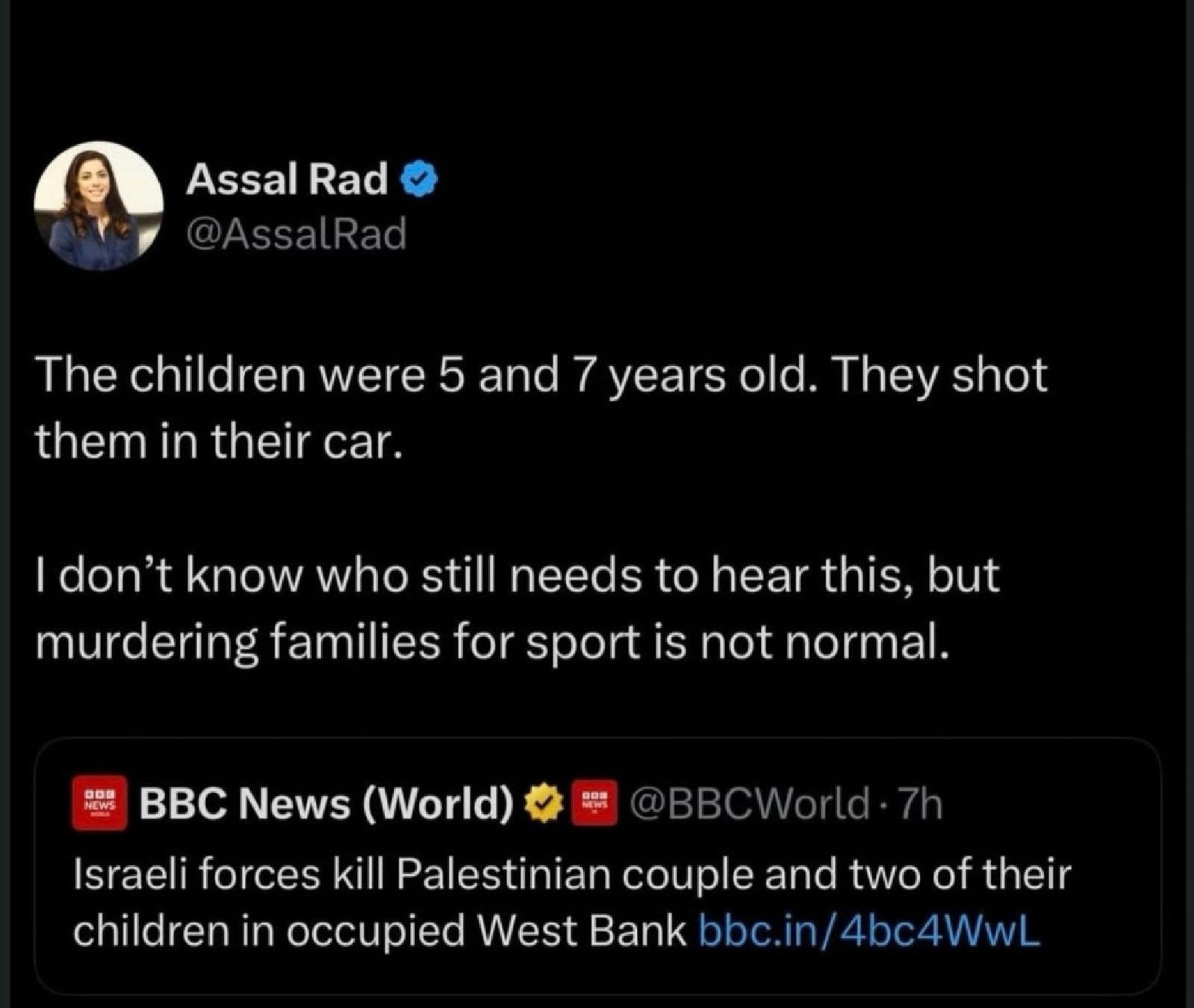Open the BBC News (World) red avatar logo
1194x1008 pixels.
(x=99, y=803)
